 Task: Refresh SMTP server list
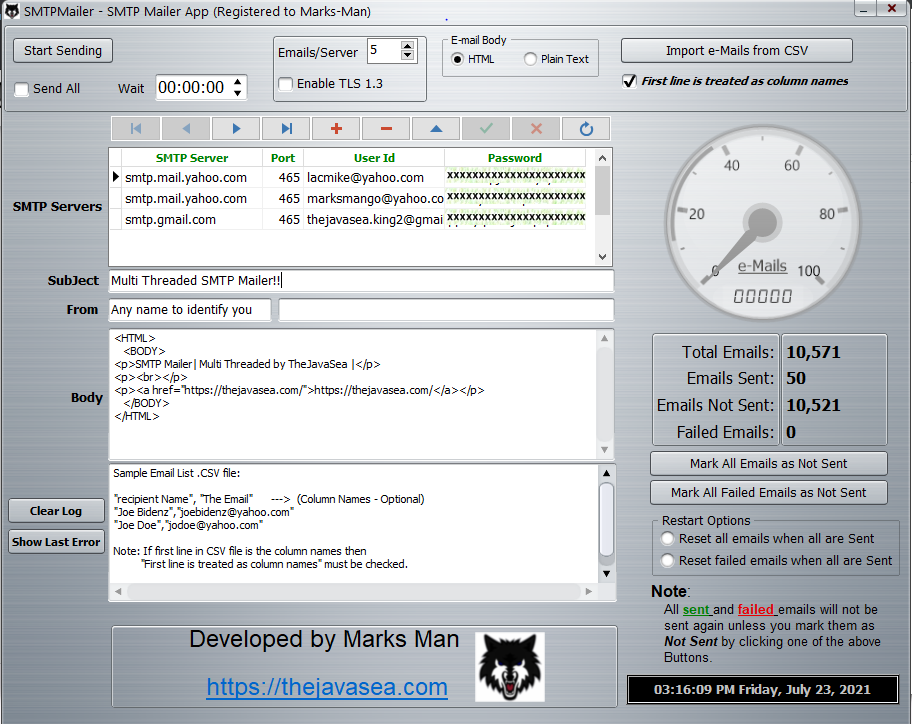click(586, 129)
